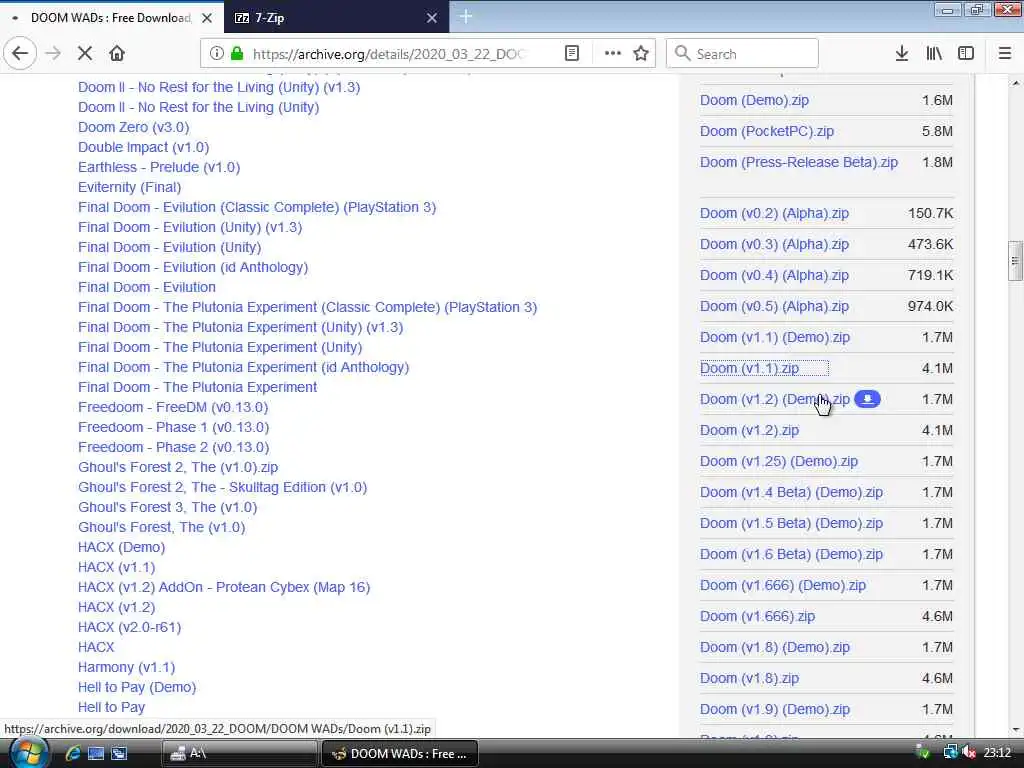Download Doom (v0.5) (Alpha).zip
1024x768 pixels.
[x=775, y=306]
